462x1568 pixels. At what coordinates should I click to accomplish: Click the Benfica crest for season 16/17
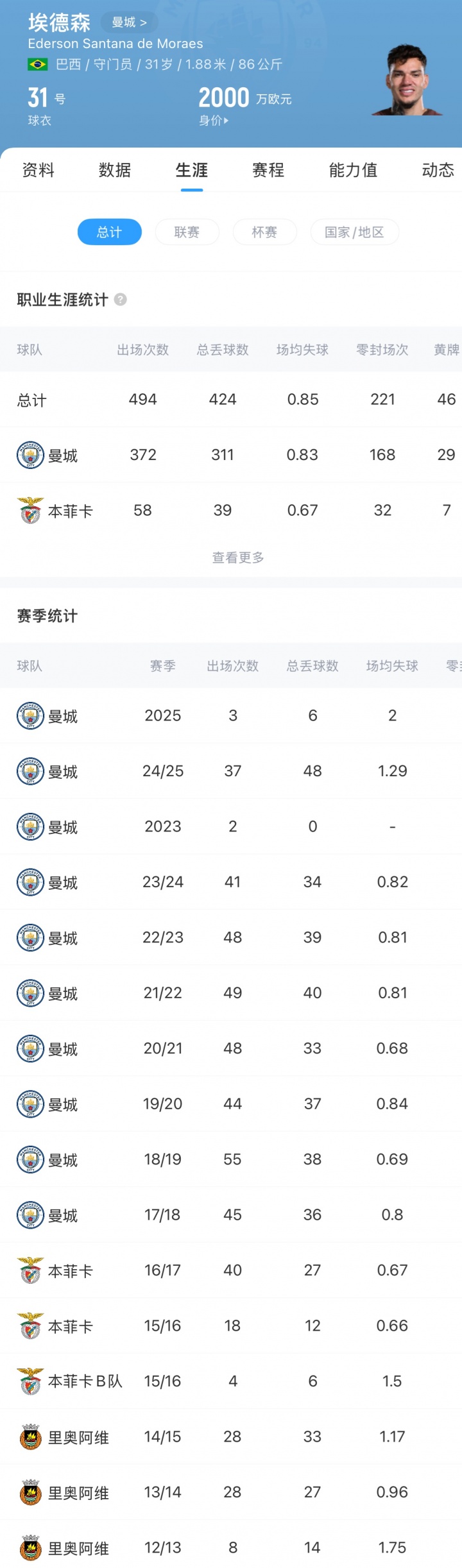pyautogui.click(x=30, y=1271)
